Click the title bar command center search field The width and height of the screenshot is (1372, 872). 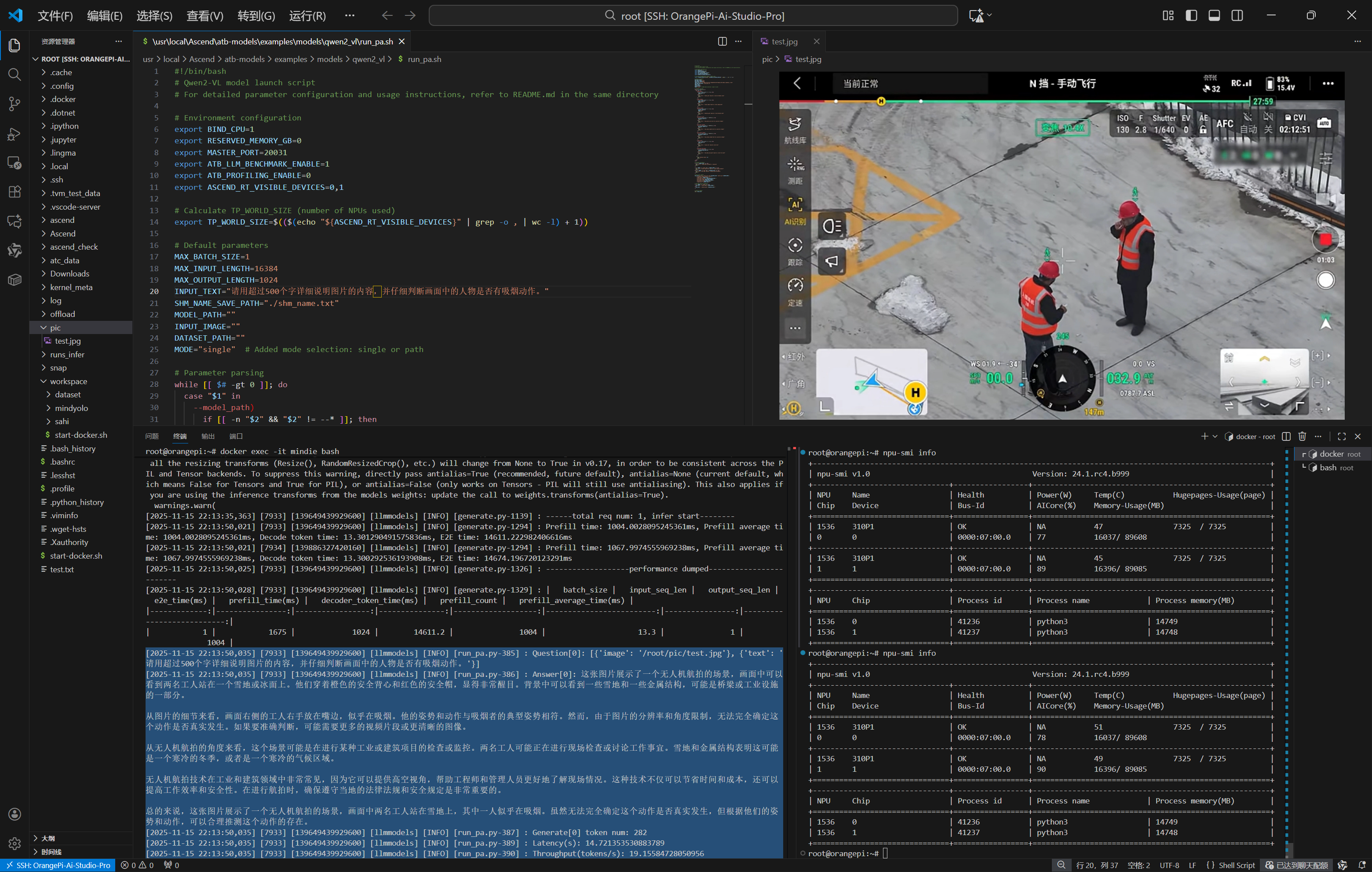click(693, 15)
